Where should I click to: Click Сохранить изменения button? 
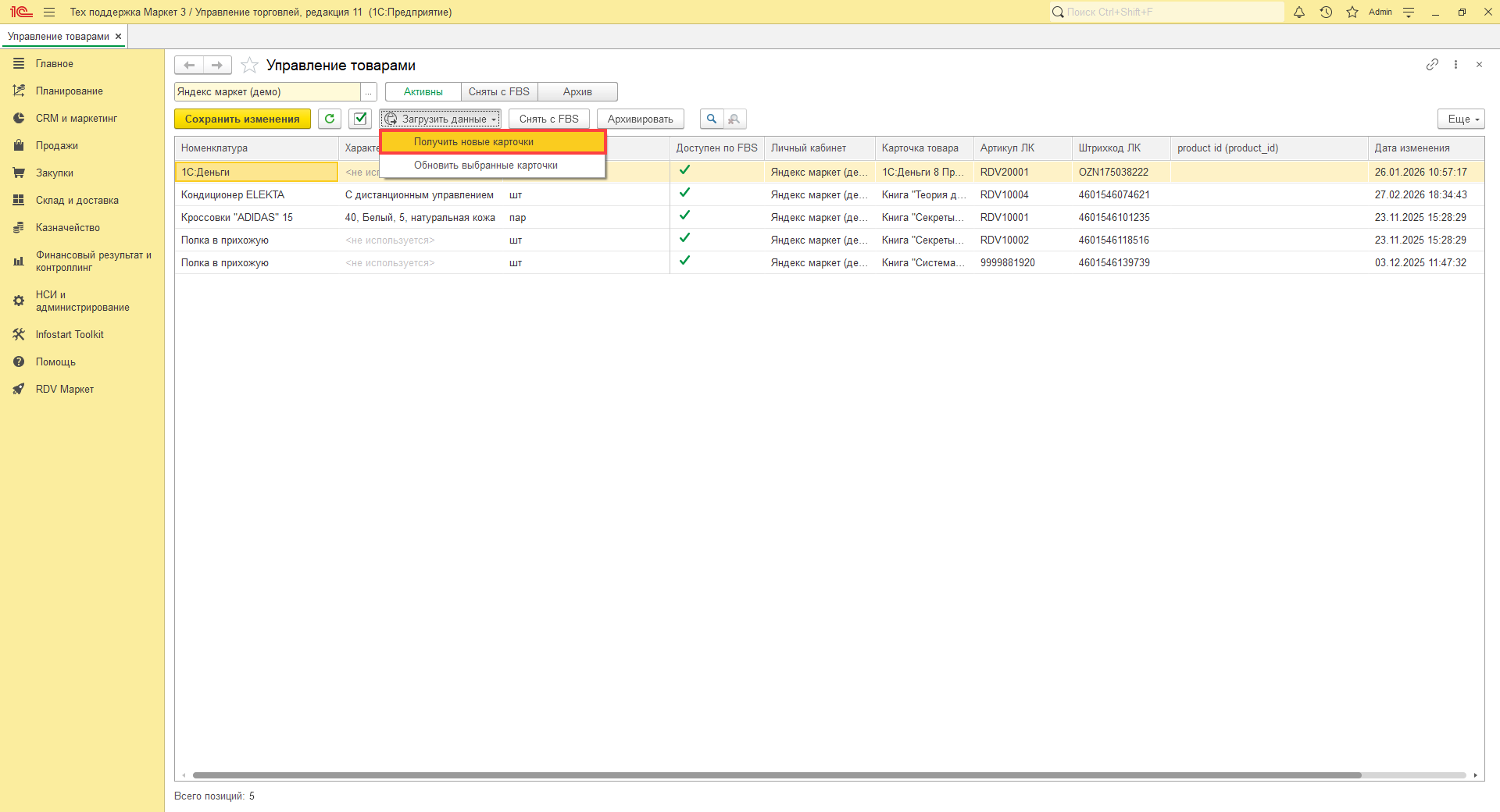click(242, 119)
